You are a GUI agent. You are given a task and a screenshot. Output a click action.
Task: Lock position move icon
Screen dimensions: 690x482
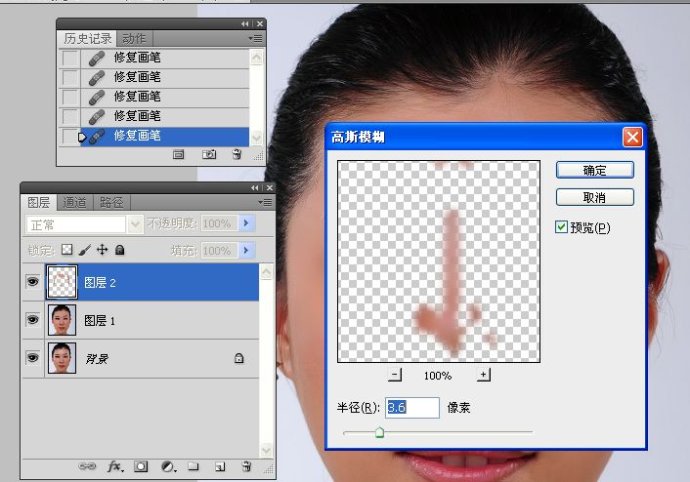[x=102, y=250]
